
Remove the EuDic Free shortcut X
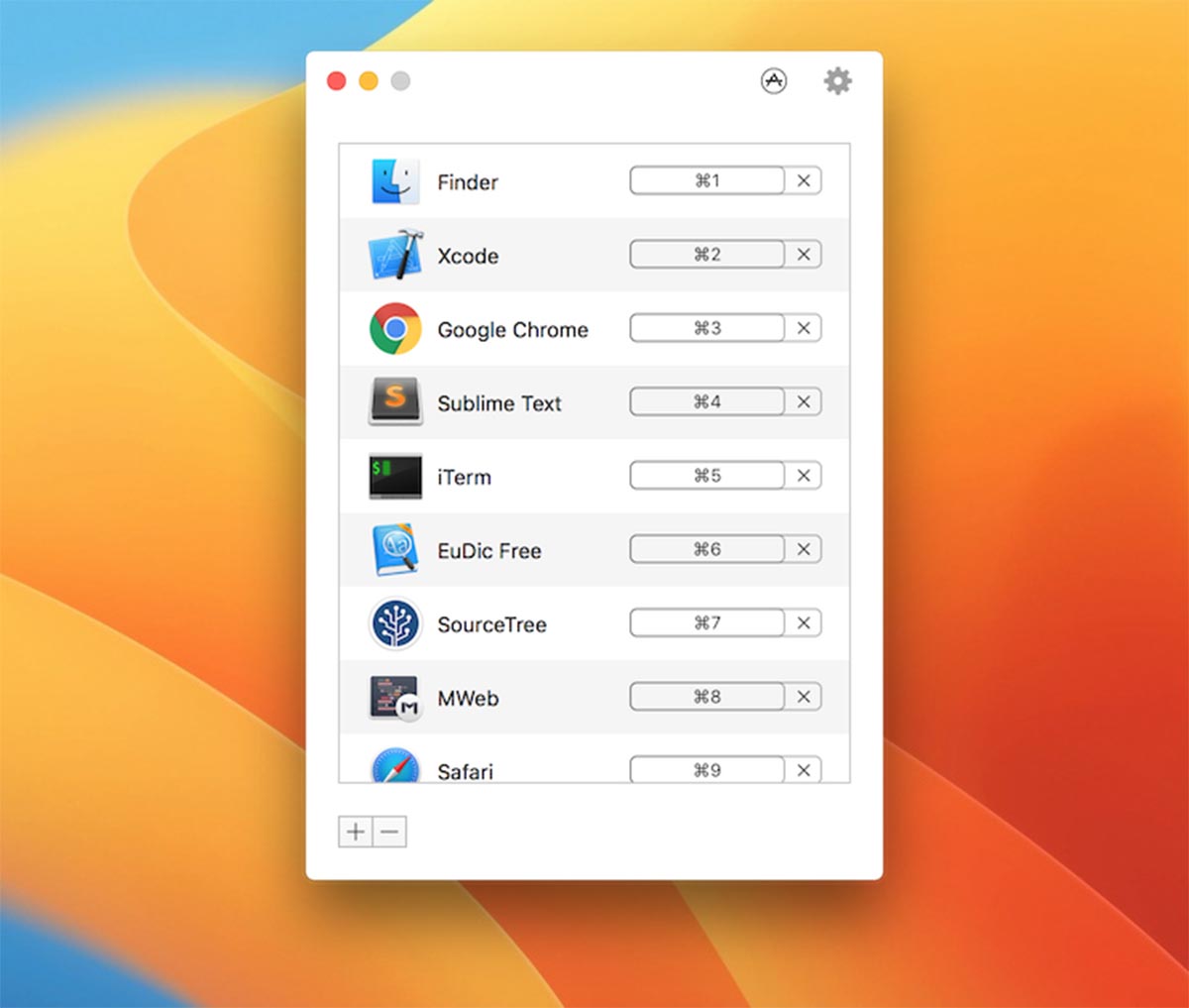tap(804, 549)
